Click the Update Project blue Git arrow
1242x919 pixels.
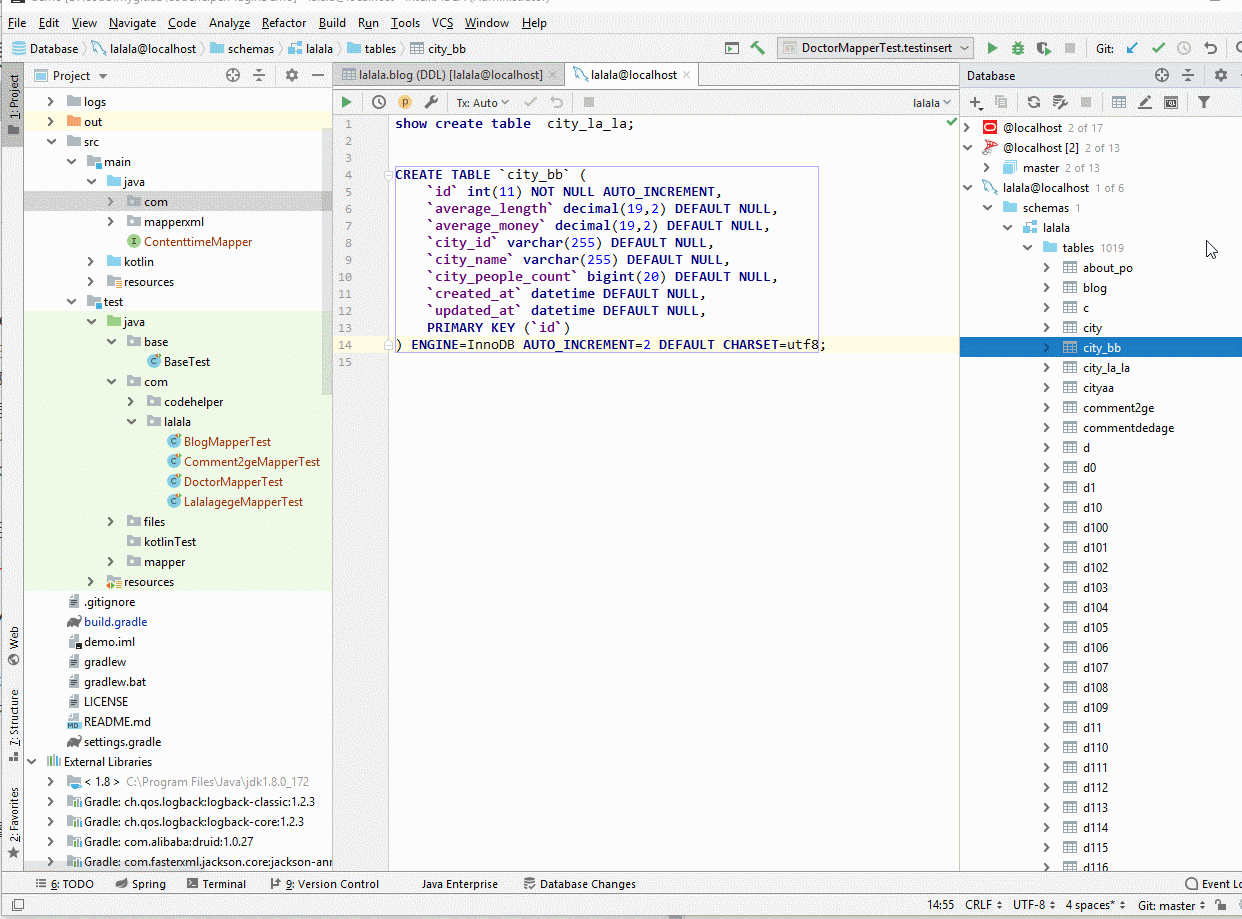1132,47
